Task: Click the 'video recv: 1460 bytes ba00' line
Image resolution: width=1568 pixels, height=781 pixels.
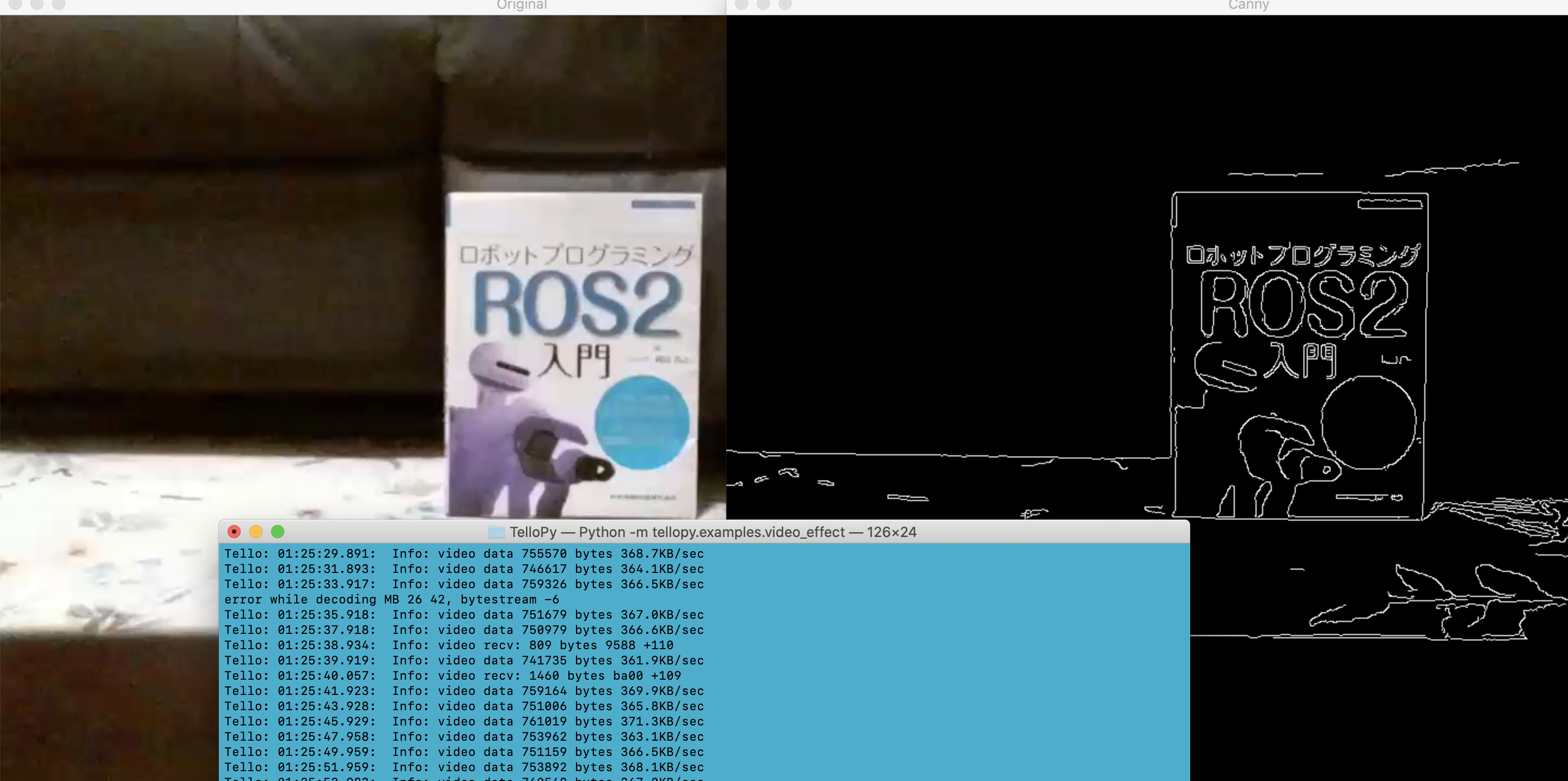Action: [452, 675]
